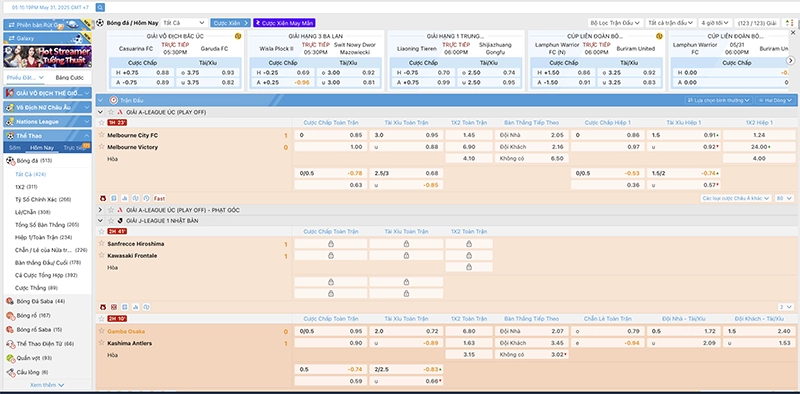
Task: Click the Phiên bản Rút Gọn banner button
Action: (47, 24)
